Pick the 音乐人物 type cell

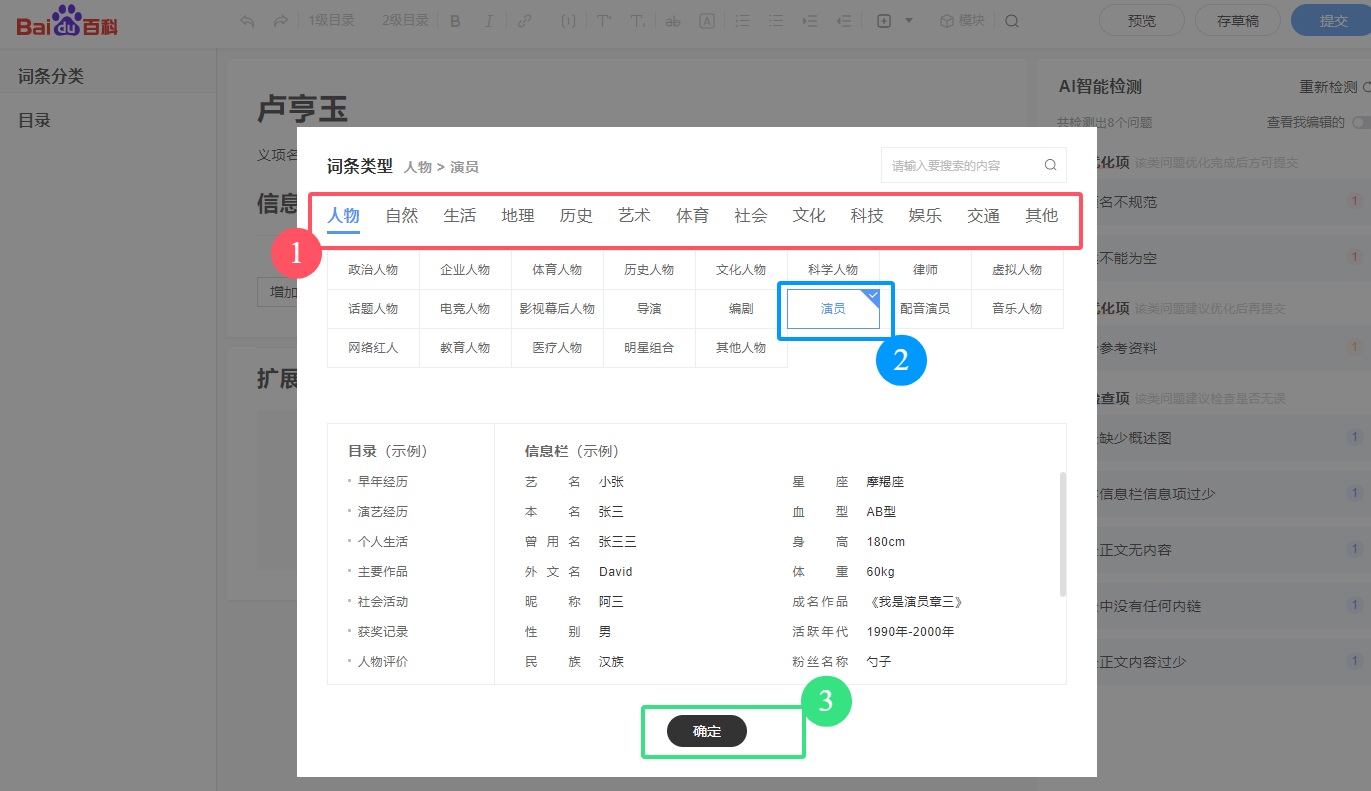coord(1017,309)
